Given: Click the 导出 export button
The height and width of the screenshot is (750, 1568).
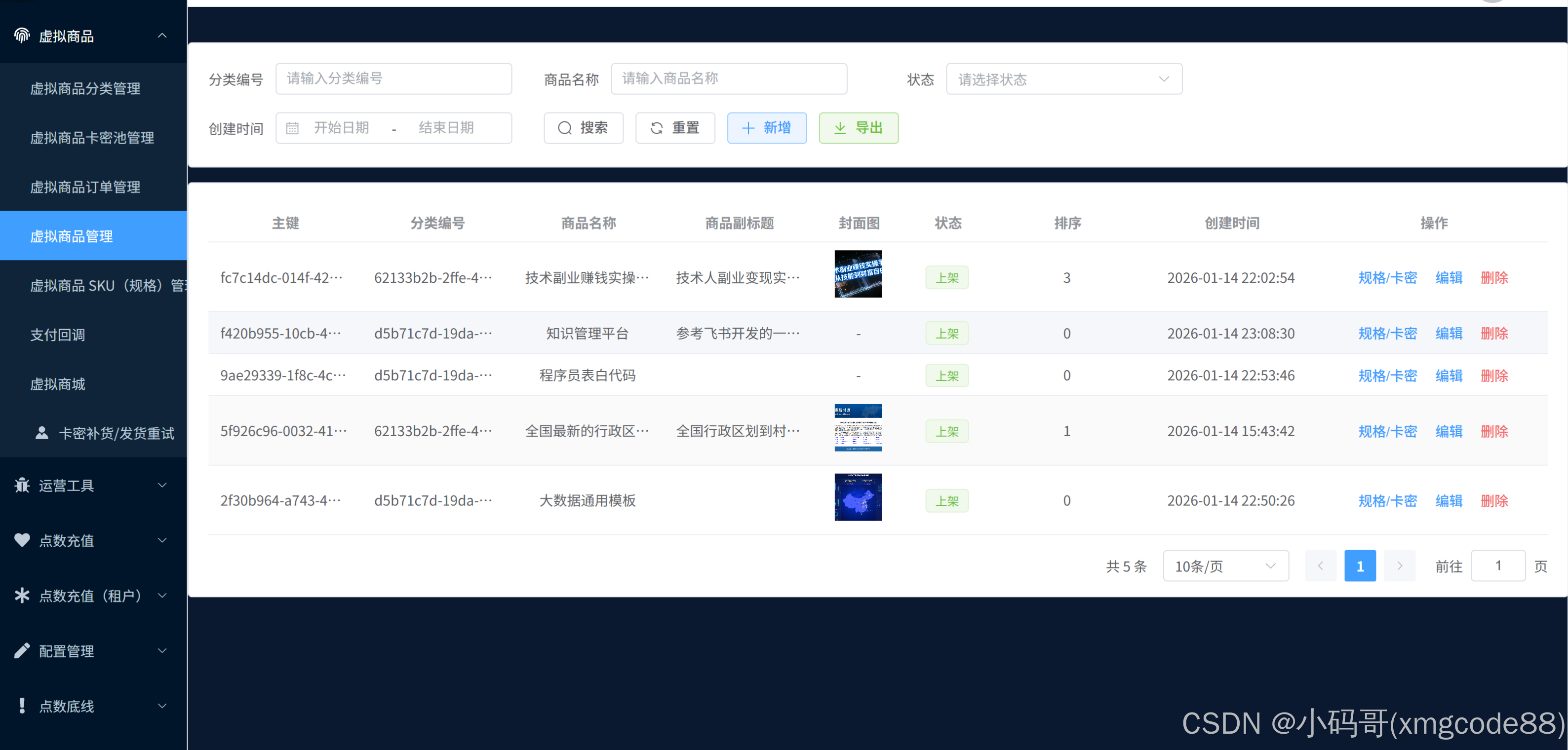Looking at the screenshot, I should 858,128.
